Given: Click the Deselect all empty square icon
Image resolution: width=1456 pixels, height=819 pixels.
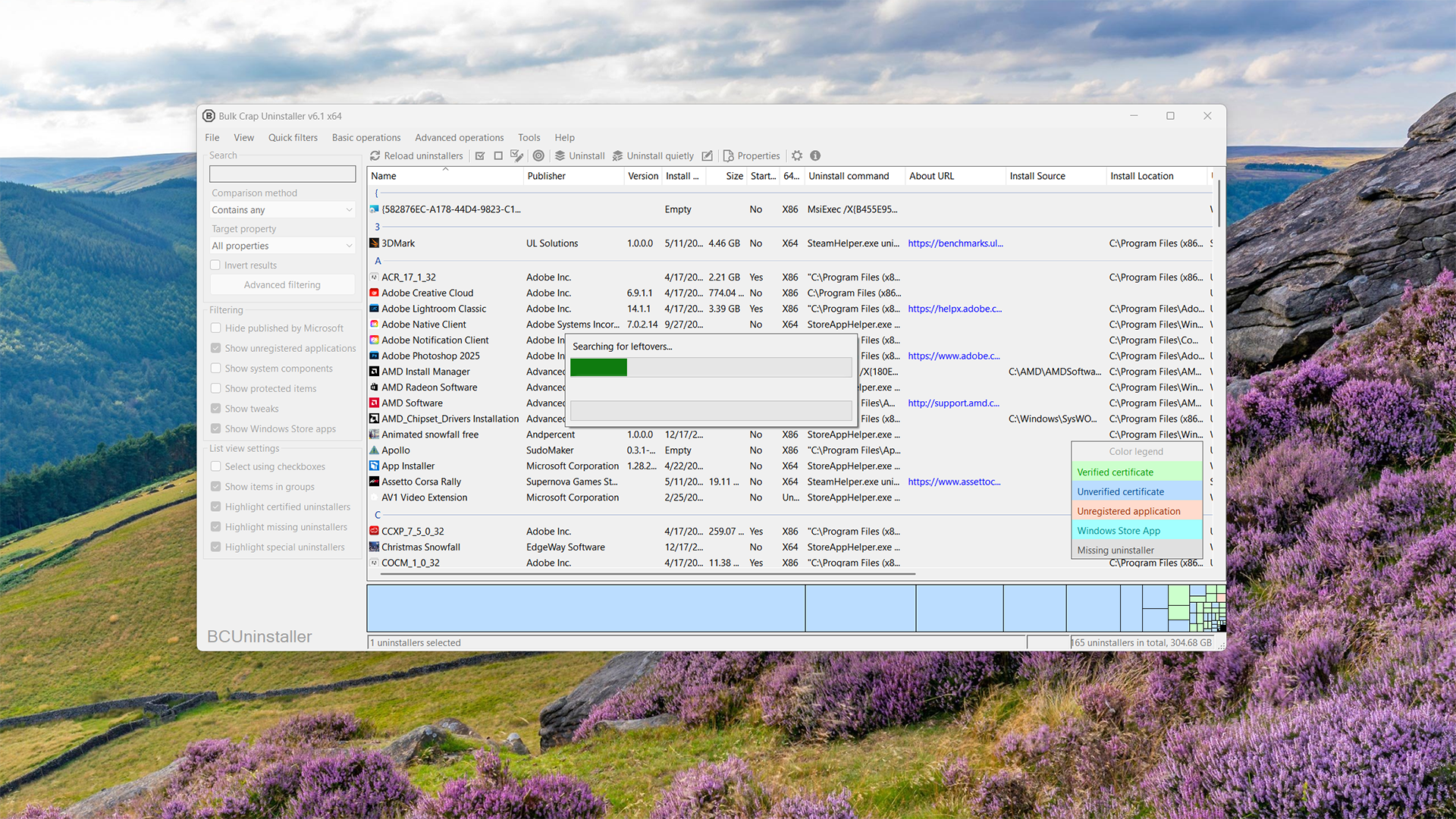Looking at the screenshot, I should tap(498, 155).
